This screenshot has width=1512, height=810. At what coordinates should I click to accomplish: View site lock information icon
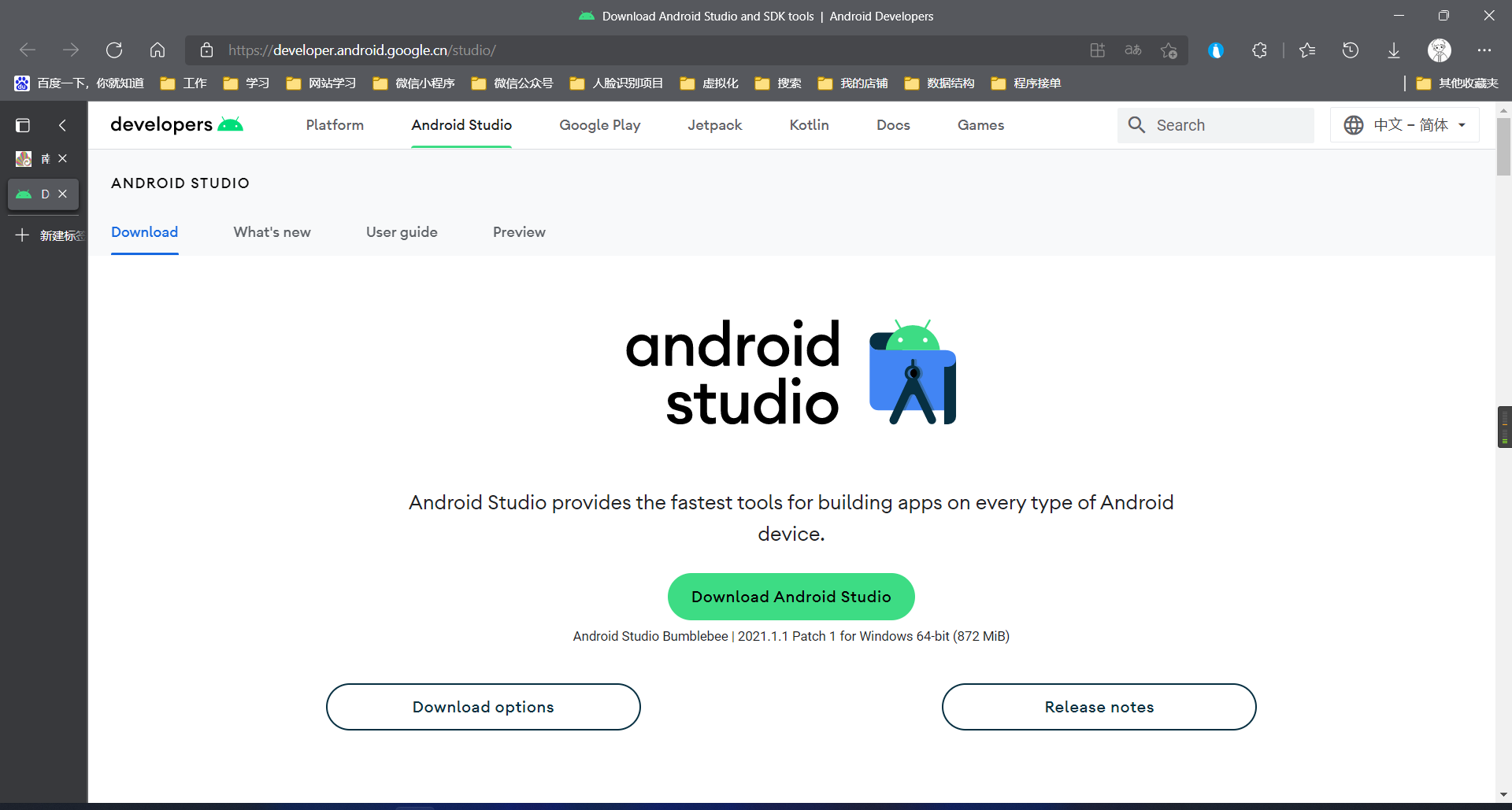pyautogui.click(x=206, y=50)
